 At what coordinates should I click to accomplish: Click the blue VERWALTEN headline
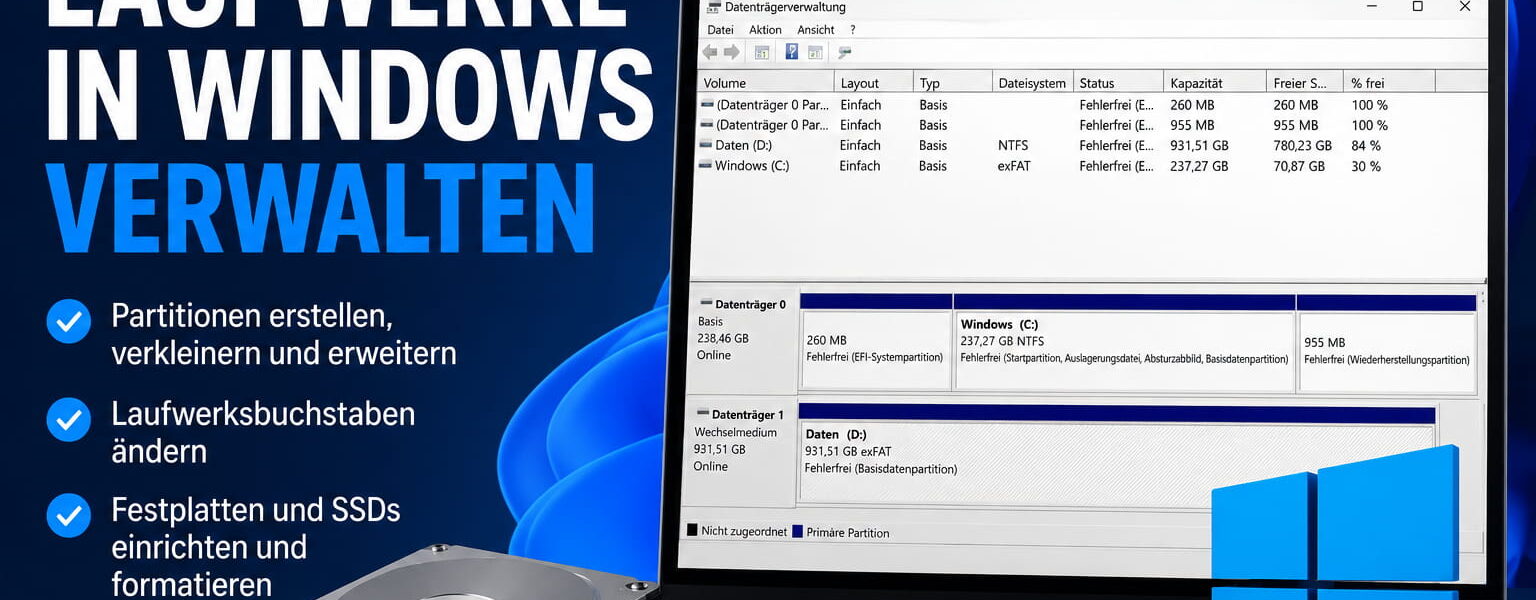click(x=320, y=209)
